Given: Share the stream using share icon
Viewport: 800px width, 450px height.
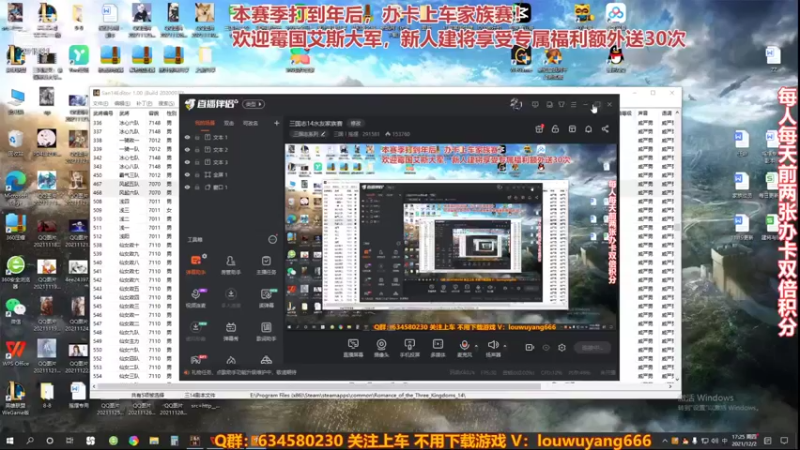Looking at the screenshot, I should click(605, 129).
